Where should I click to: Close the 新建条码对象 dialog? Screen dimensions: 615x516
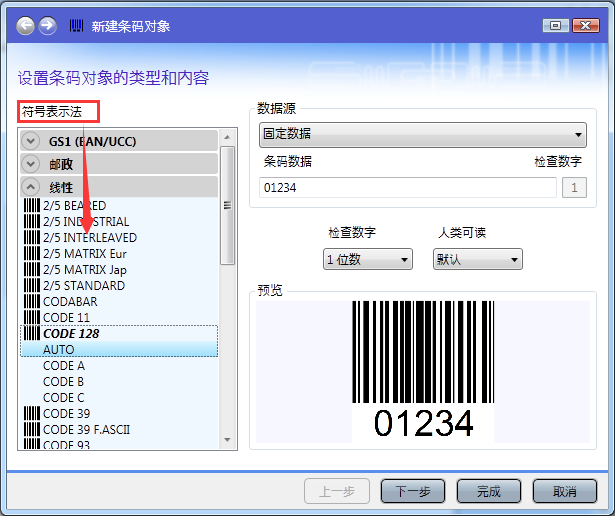(x=586, y=26)
